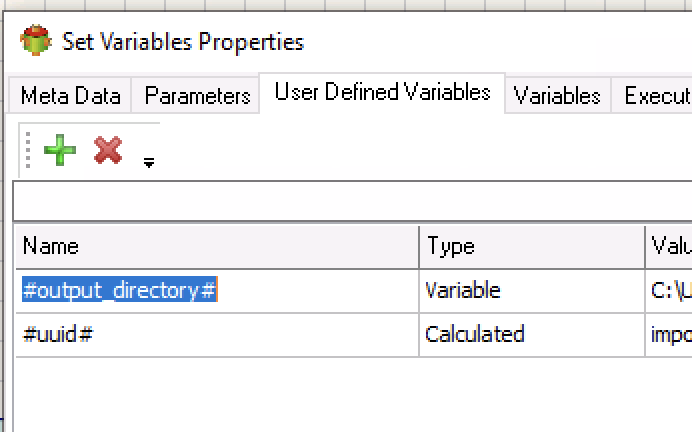
Task: Click the Name column header
Action: pyautogui.click(x=217, y=246)
